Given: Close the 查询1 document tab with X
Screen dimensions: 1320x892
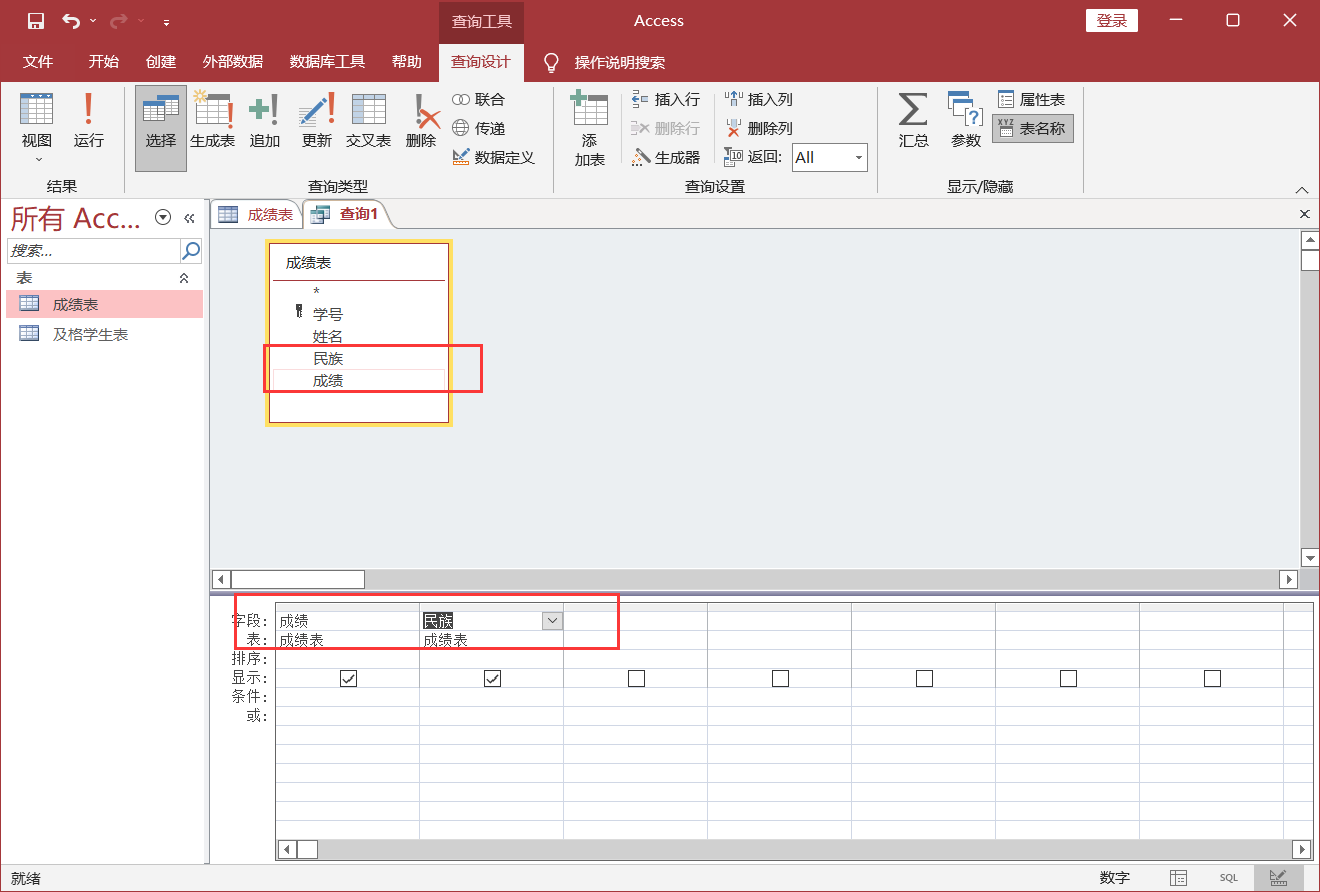Looking at the screenshot, I should 1304,214.
